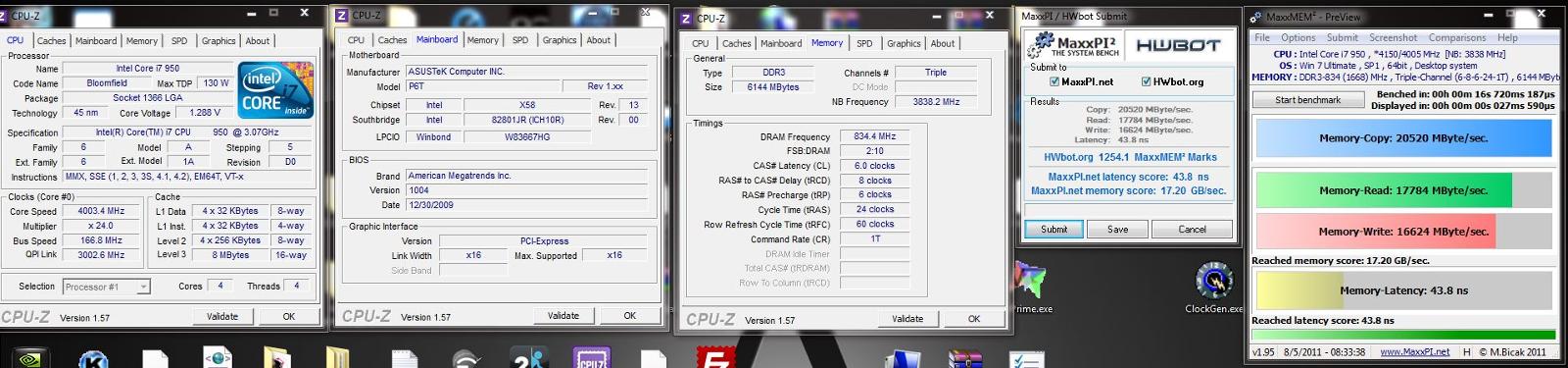The height and width of the screenshot is (368, 1568).
Task: Open the ClockGen.exe desktop icon
Action: click(1213, 289)
